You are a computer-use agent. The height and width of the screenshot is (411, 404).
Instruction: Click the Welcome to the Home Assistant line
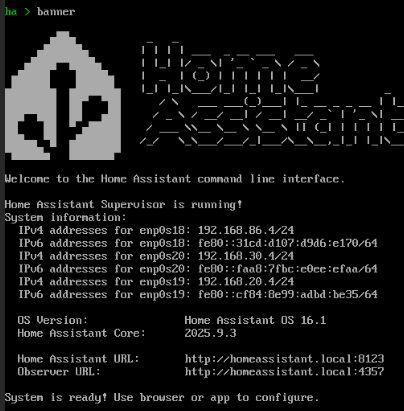click(x=175, y=179)
